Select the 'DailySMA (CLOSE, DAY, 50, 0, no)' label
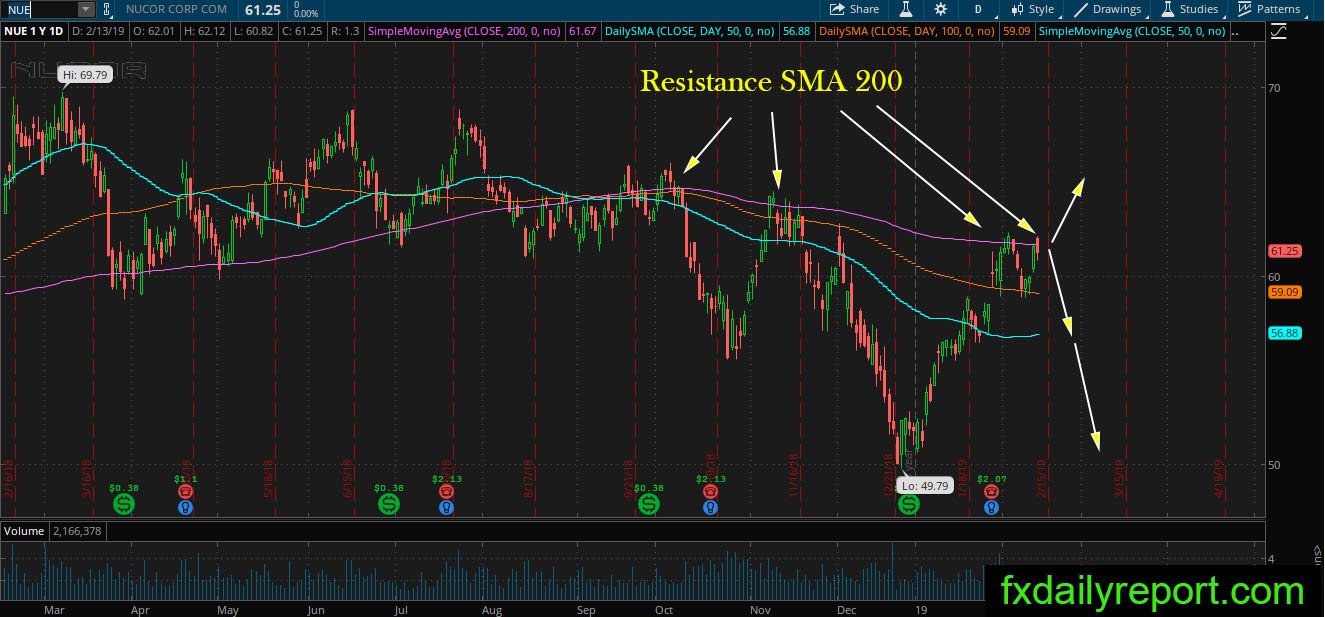This screenshot has height=617, width=1325. click(690, 32)
